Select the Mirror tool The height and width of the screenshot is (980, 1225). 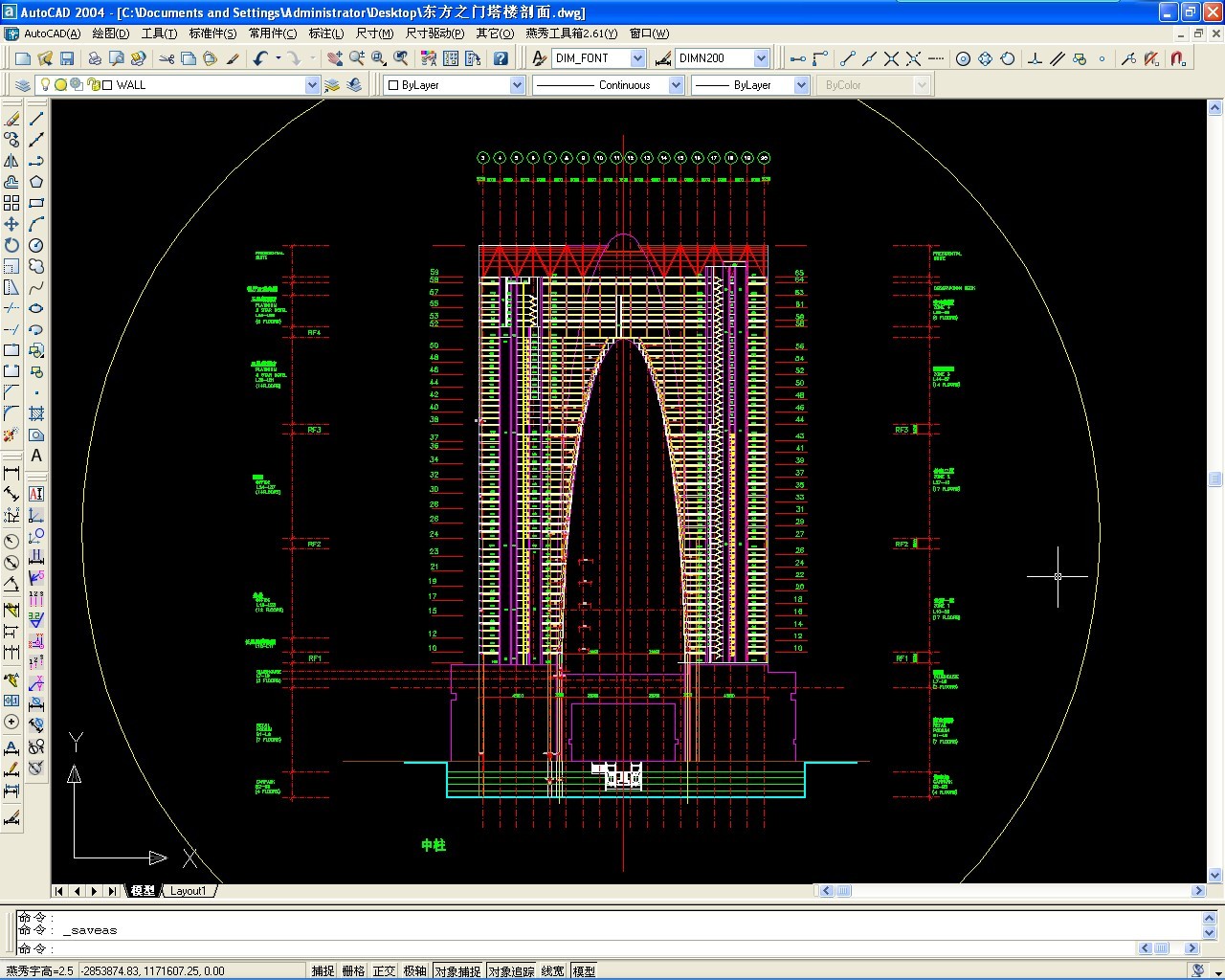point(11,161)
